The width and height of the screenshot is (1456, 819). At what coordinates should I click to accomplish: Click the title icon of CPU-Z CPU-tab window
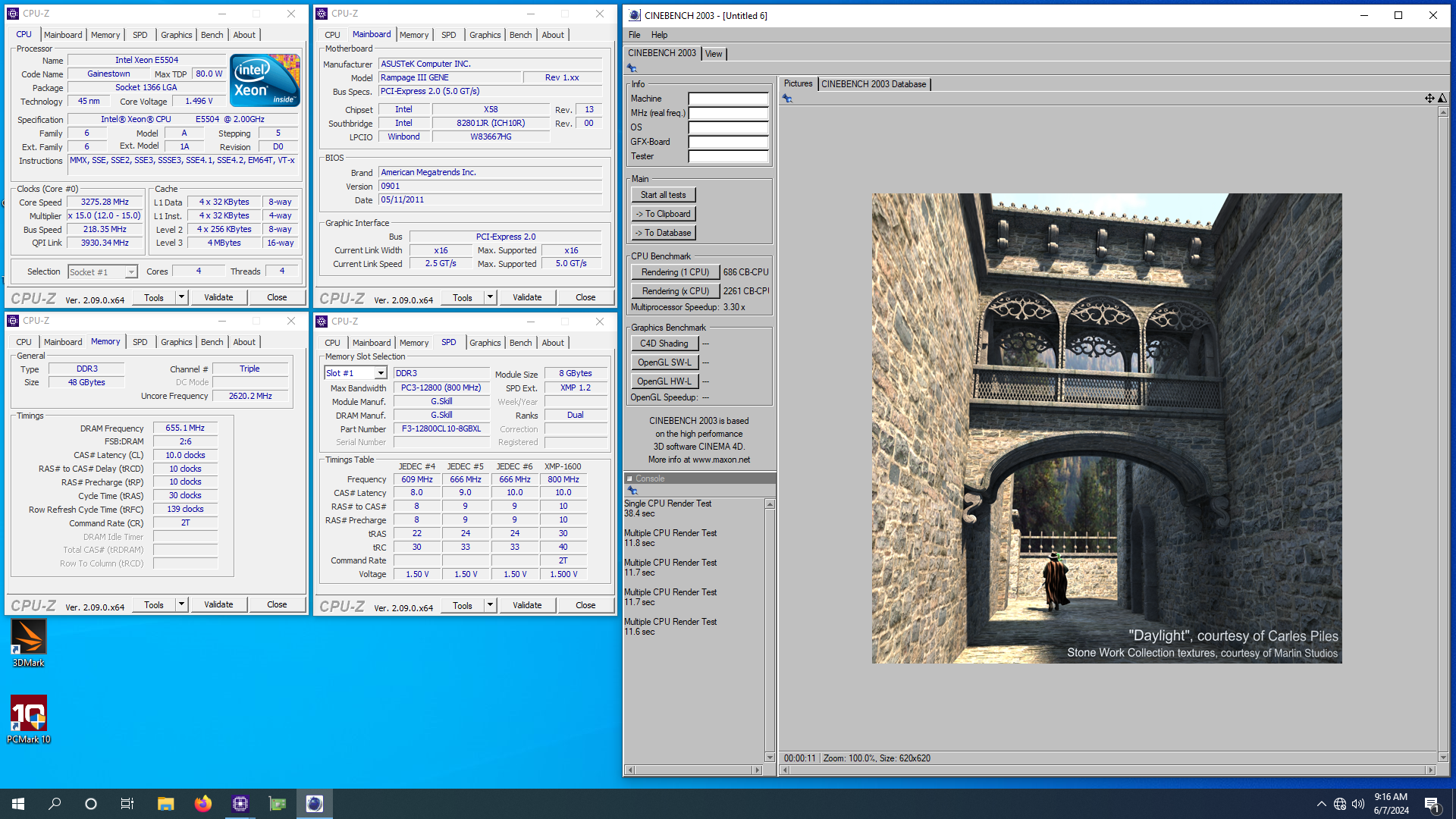[13, 14]
